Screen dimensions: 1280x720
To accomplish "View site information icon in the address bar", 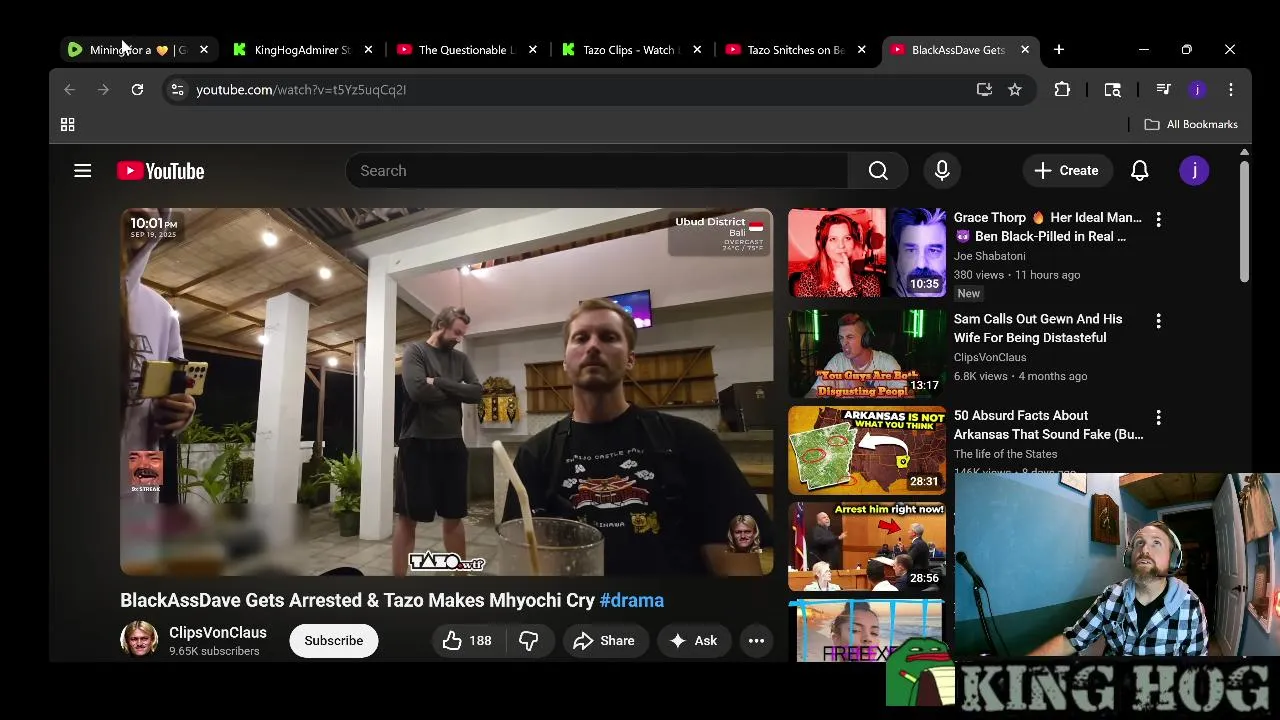I will [x=177, y=90].
